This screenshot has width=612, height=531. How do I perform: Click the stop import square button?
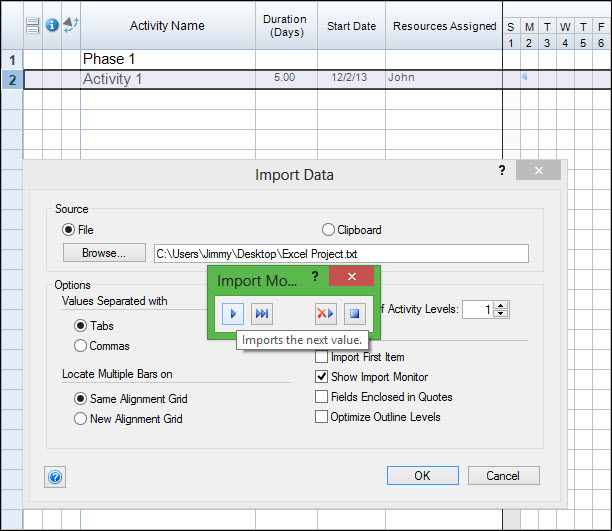pos(354,314)
